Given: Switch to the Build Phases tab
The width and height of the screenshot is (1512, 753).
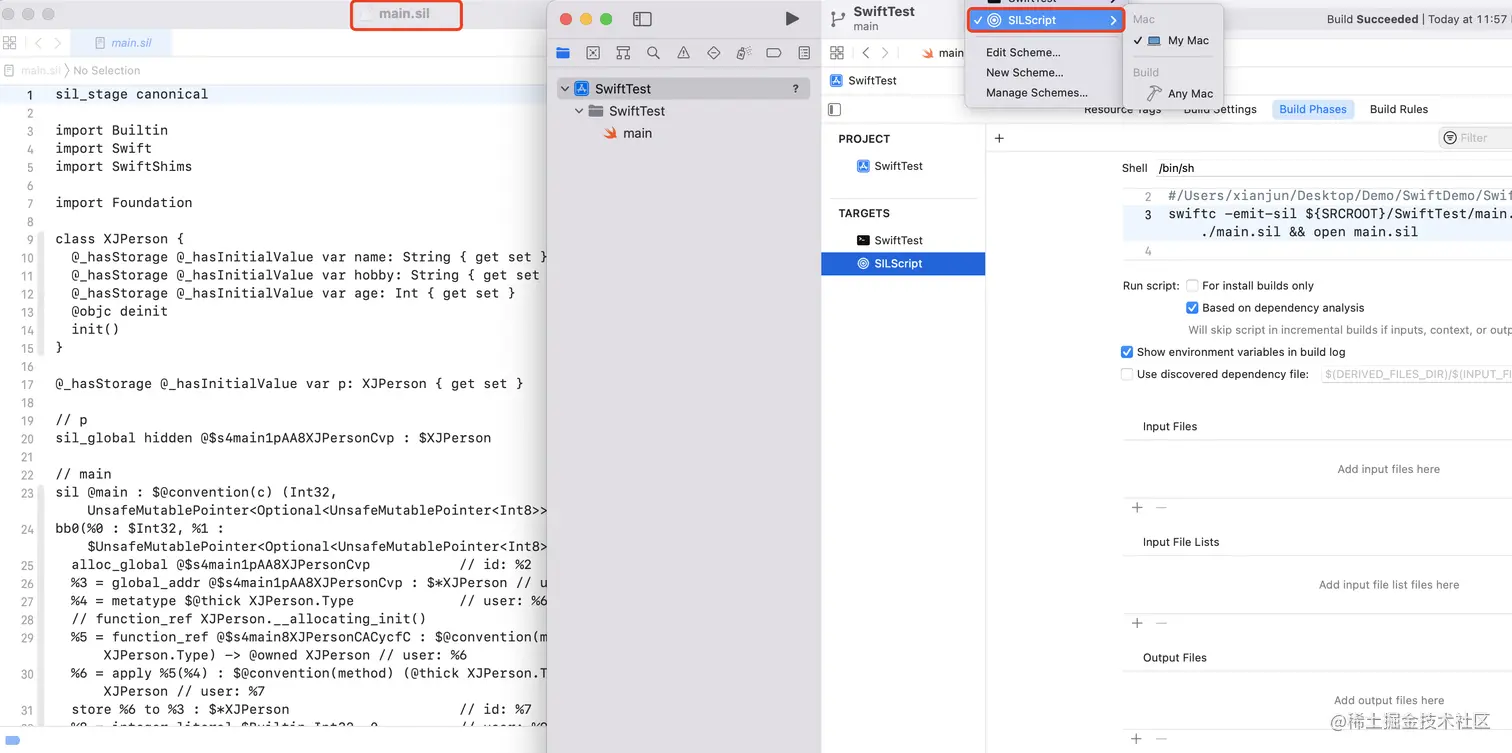Looking at the screenshot, I should [x=1313, y=110].
